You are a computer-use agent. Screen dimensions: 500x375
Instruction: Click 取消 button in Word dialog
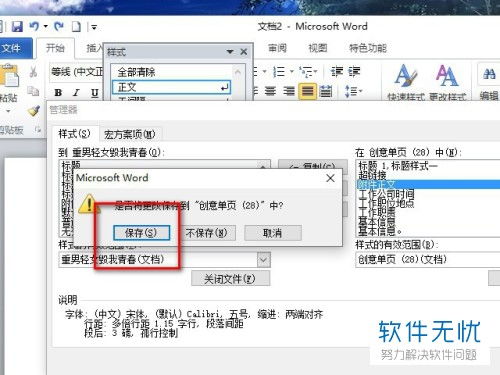pyautogui.click(x=273, y=233)
